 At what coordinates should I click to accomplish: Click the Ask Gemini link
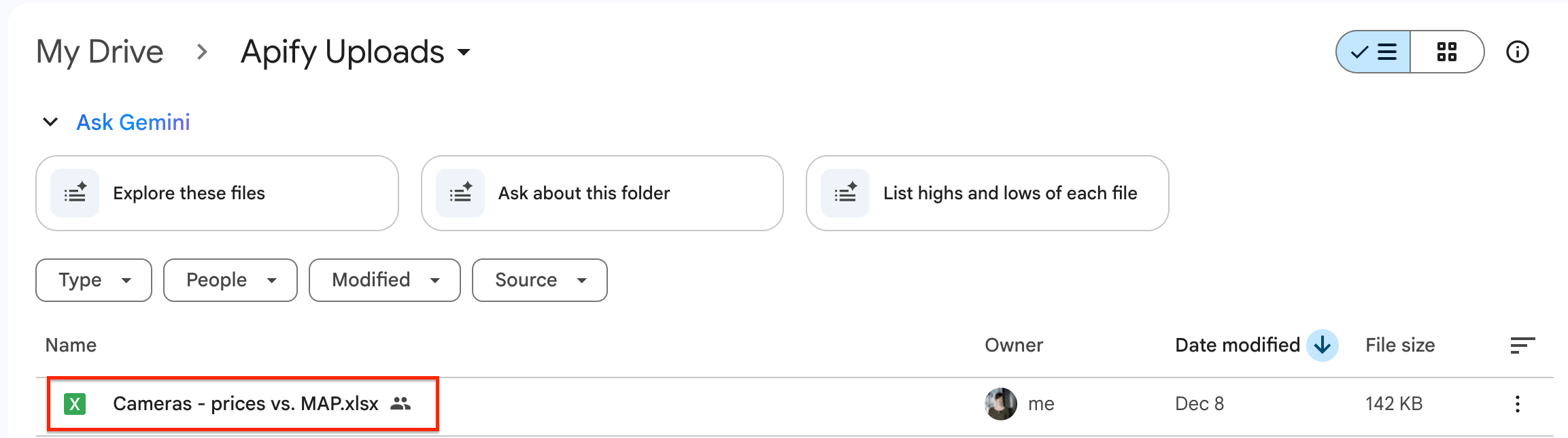[133, 122]
